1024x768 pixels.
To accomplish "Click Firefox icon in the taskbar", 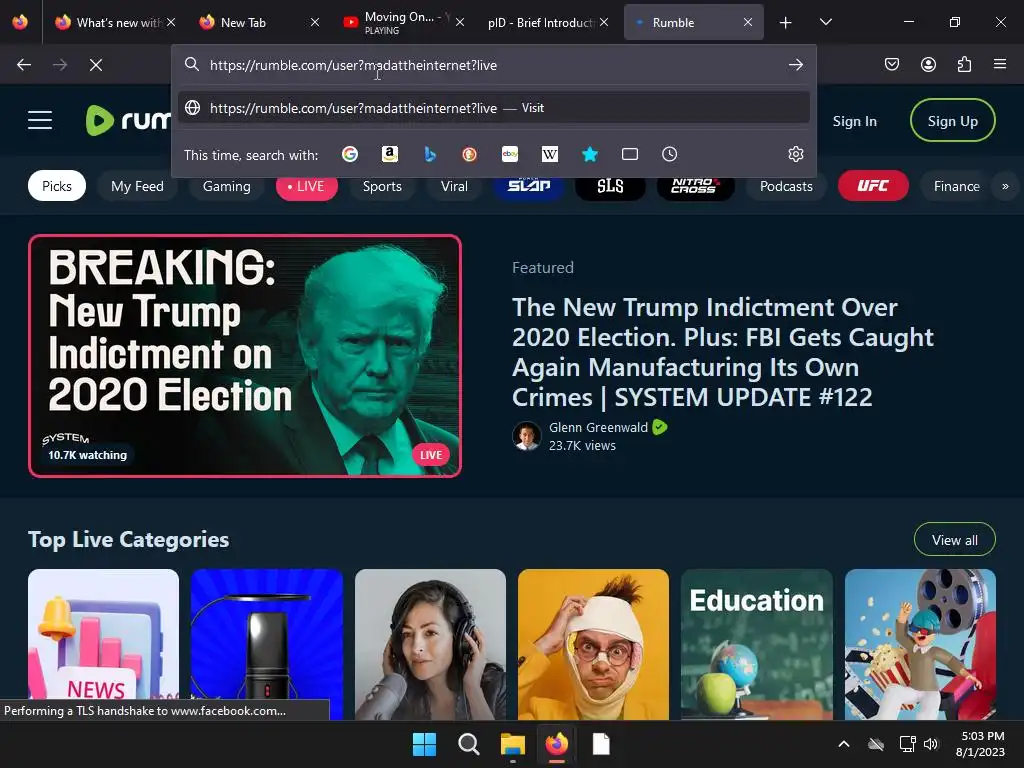I will 556,744.
